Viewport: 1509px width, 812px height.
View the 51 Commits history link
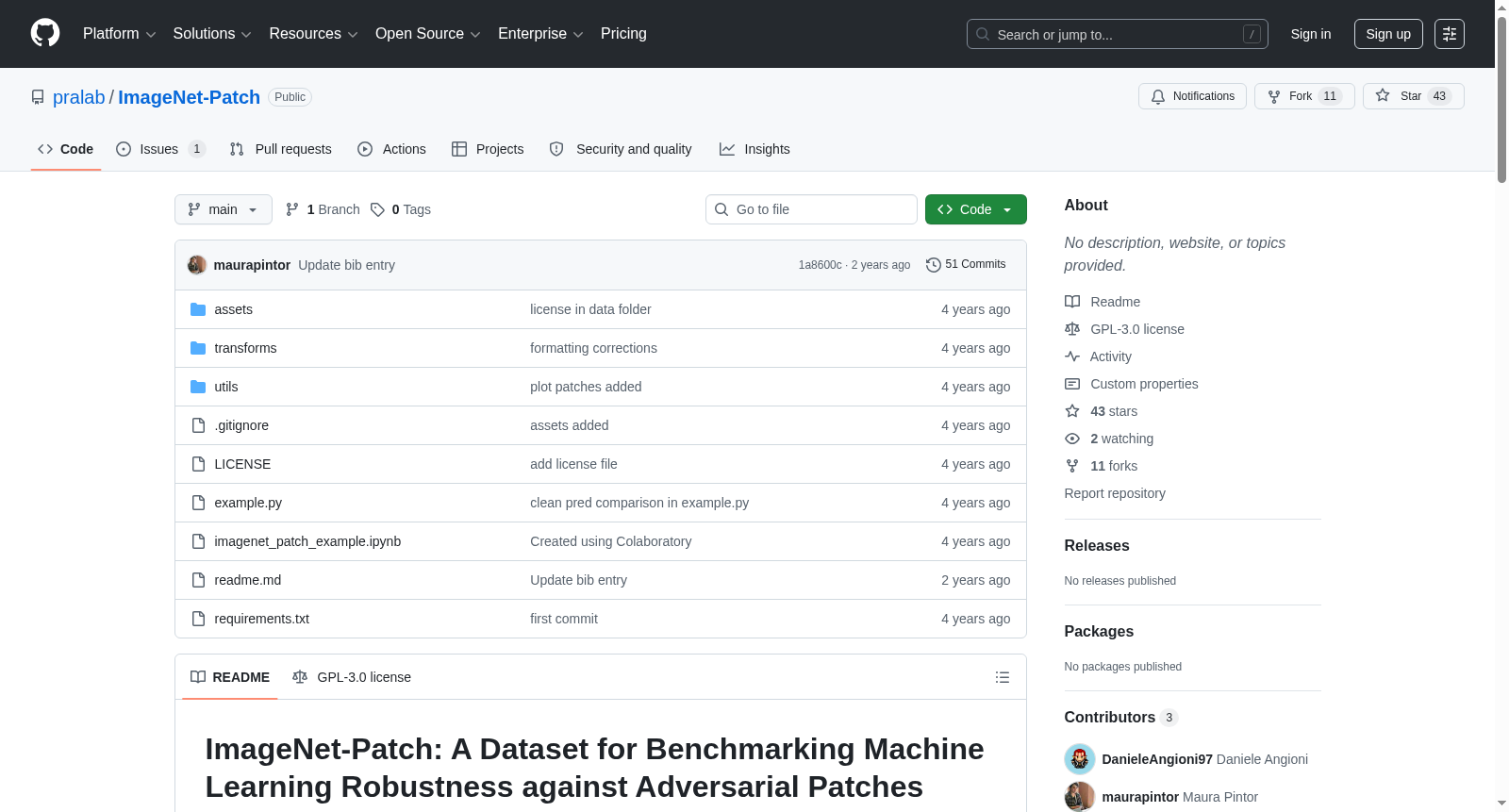[966, 265]
